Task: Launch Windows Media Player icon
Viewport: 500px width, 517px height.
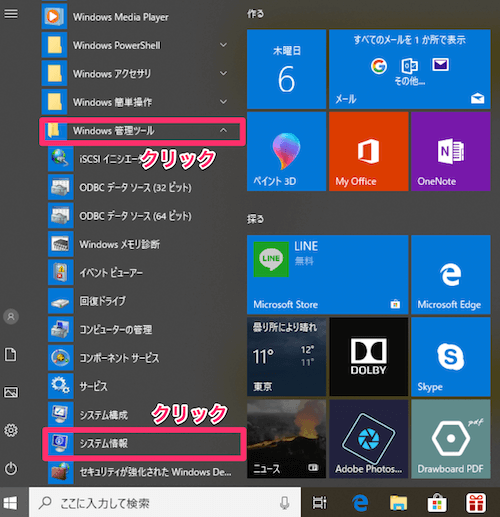Action: tap(54, 16)
